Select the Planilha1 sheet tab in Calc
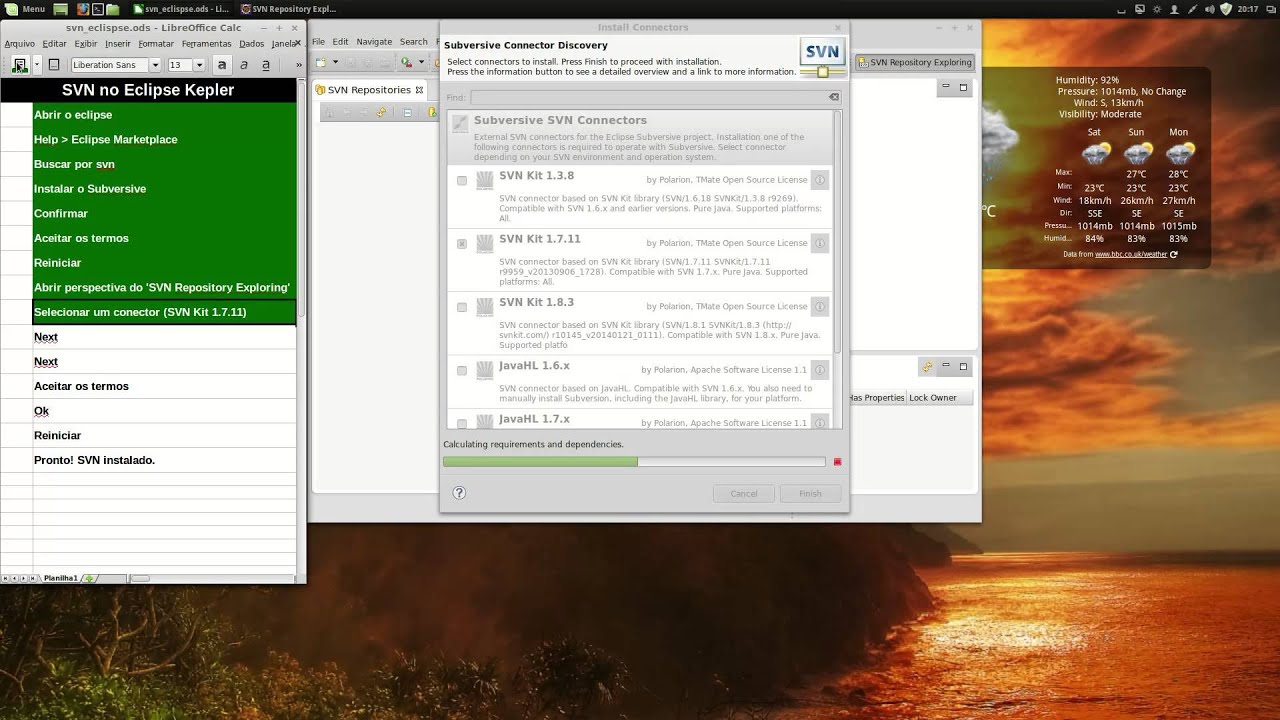 (x=60, y=578)
